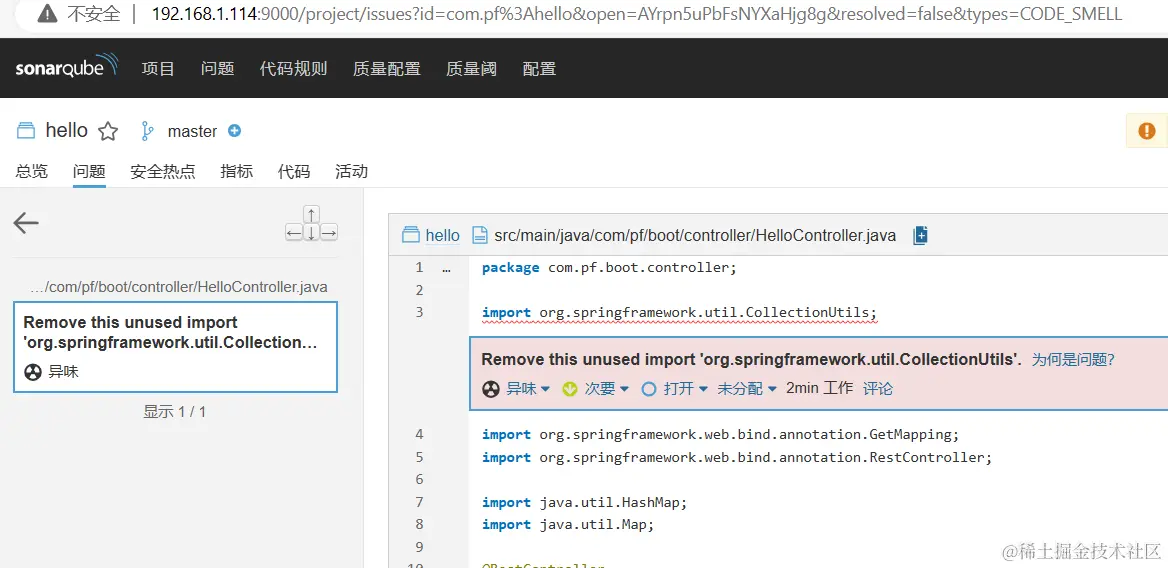Switch to the 总览 tab
The height and width of the screenshot is (568, 1168).
(31, 171)
